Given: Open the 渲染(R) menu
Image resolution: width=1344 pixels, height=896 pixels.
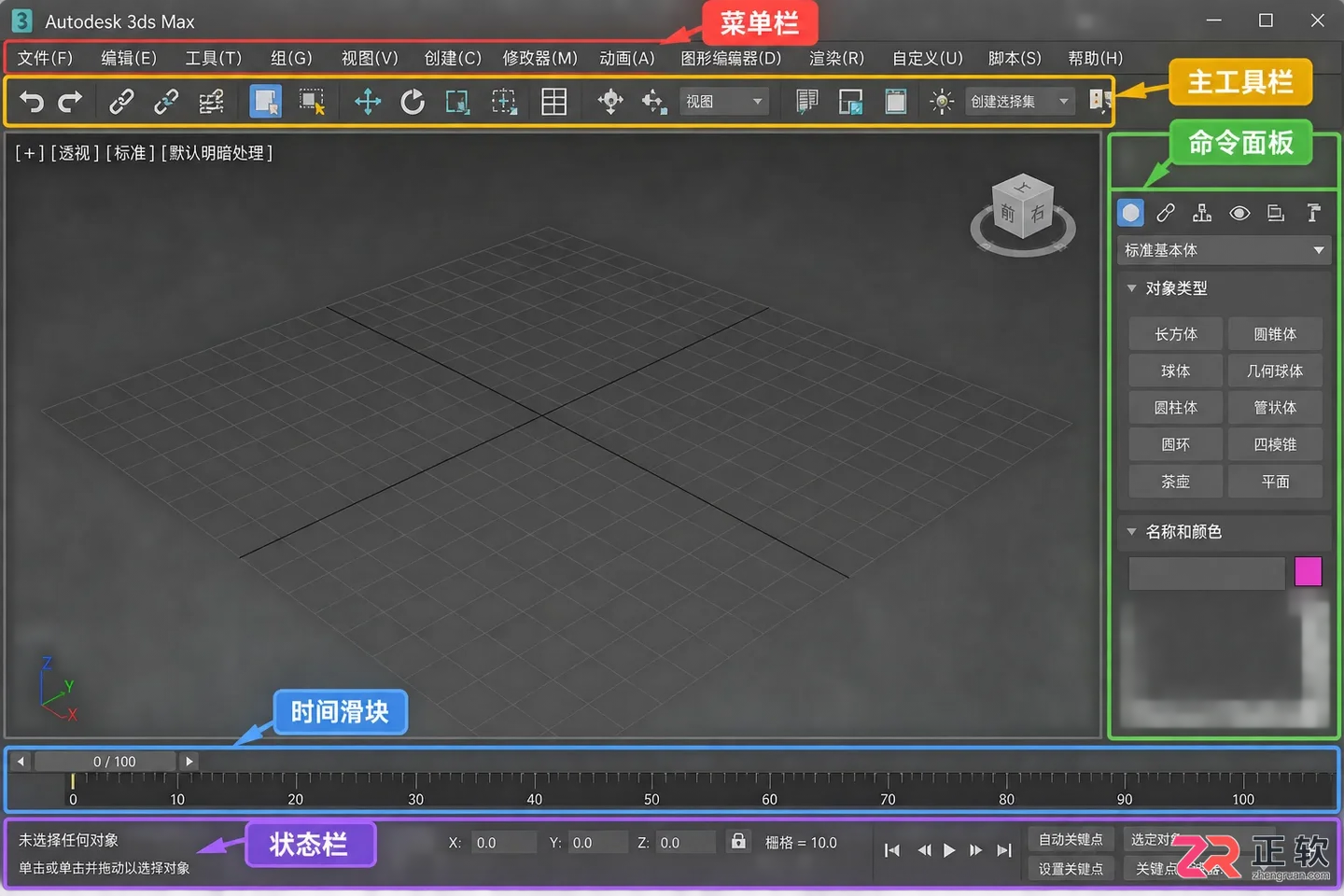Looking at the screenshot, I should pyautogui.click(x=836, y=58).
